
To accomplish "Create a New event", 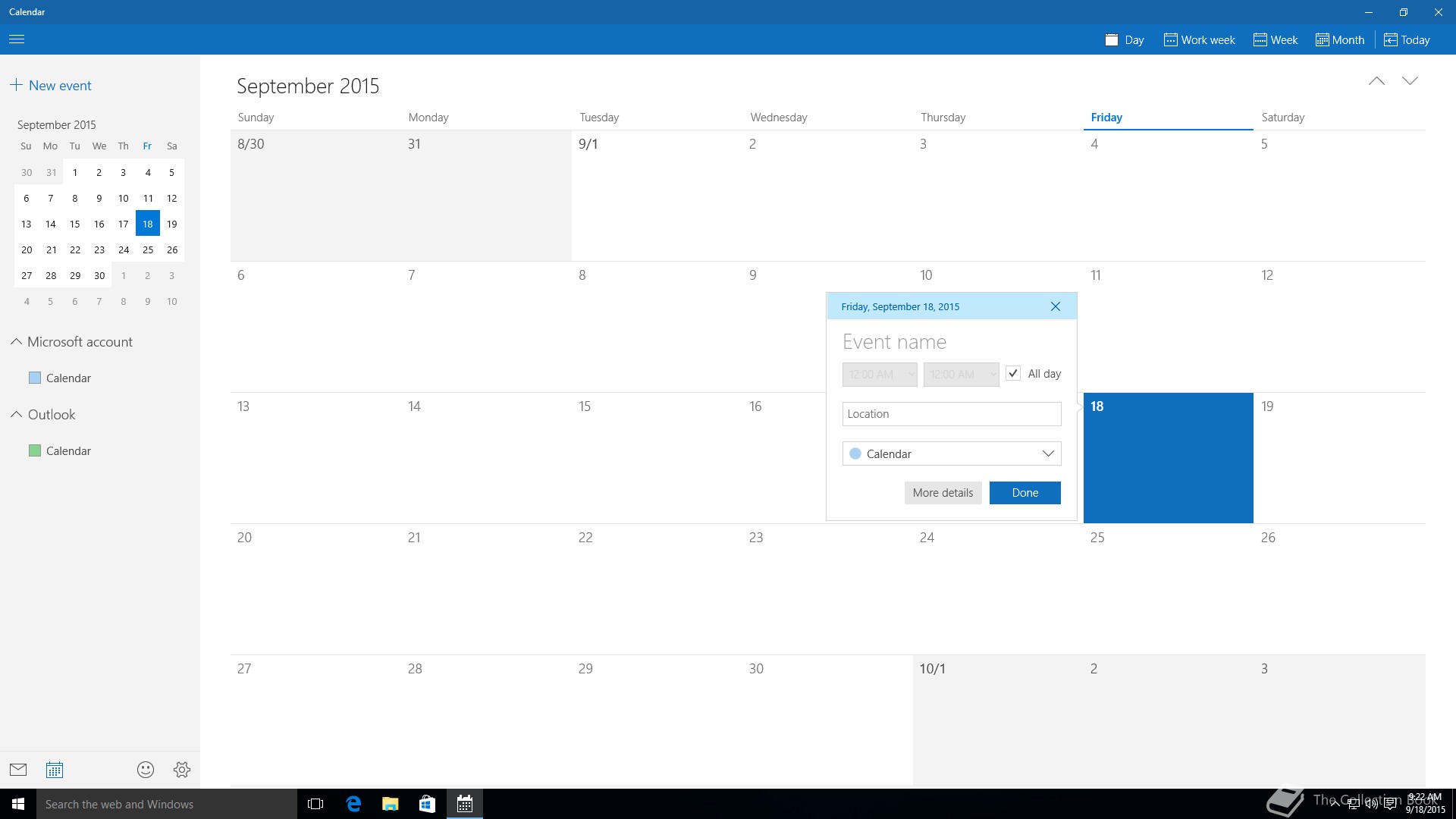I will [51, 86].
